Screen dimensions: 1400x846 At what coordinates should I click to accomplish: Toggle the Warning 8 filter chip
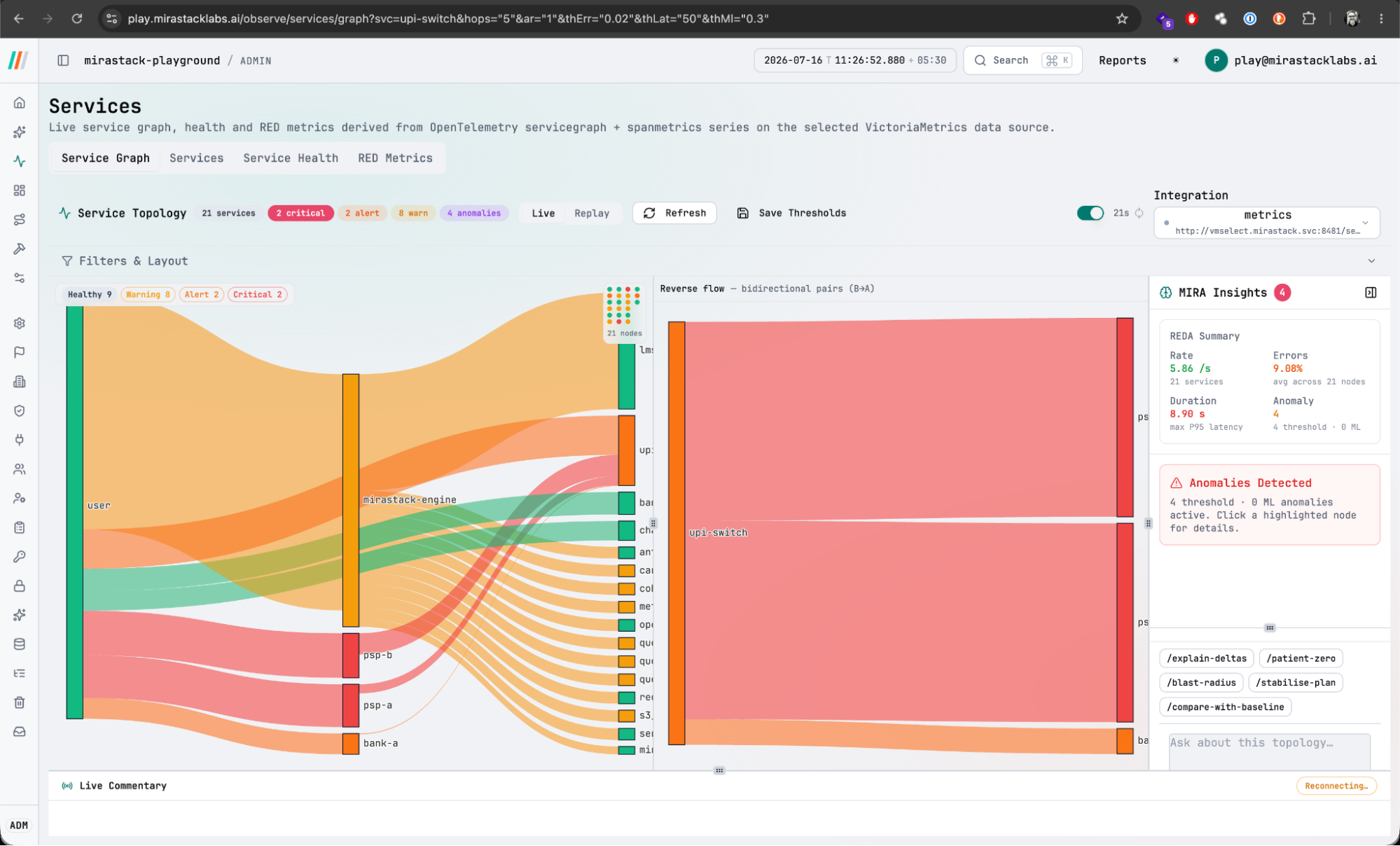point(148,295)
